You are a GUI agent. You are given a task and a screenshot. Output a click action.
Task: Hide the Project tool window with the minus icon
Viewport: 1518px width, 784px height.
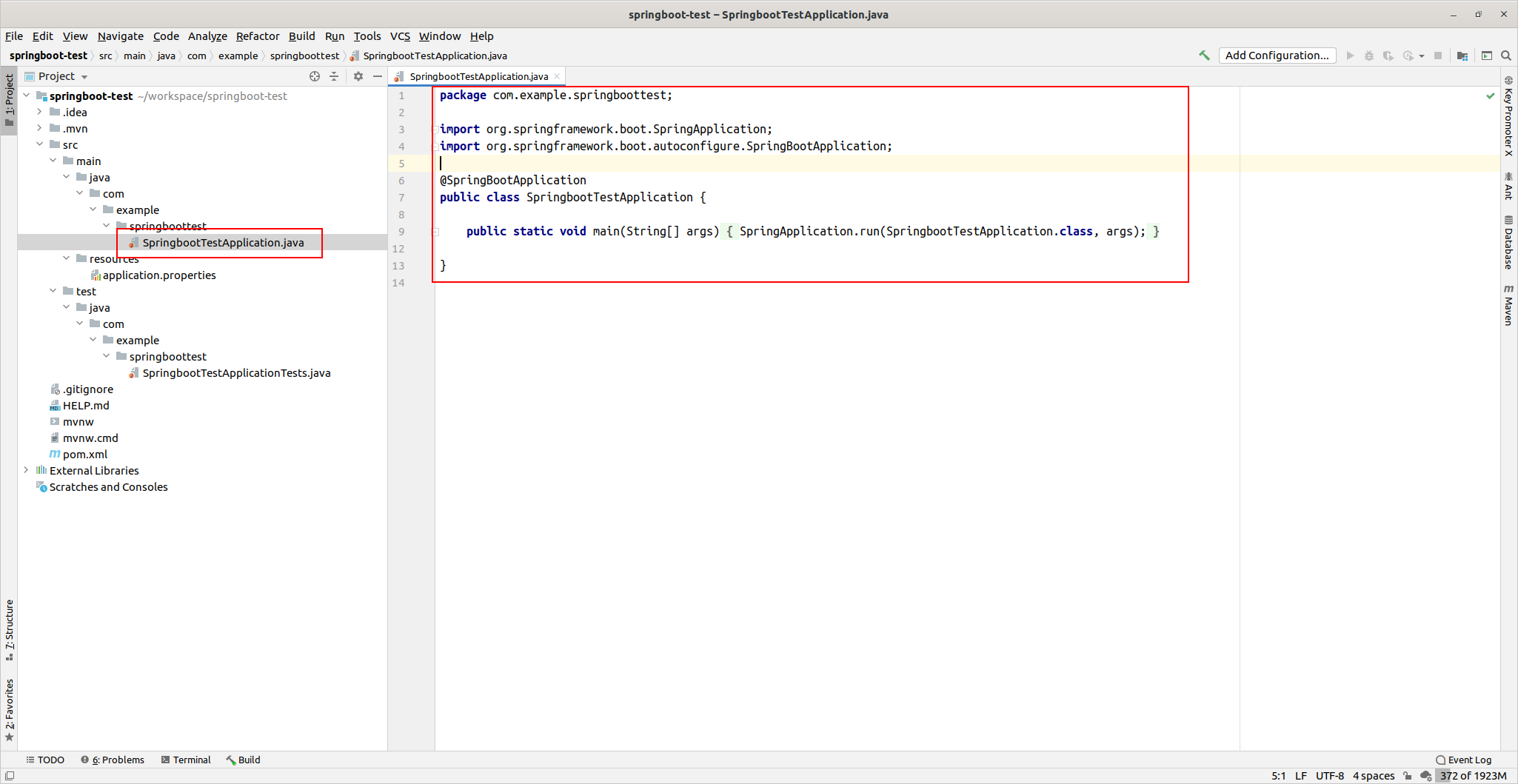(378, 76)
